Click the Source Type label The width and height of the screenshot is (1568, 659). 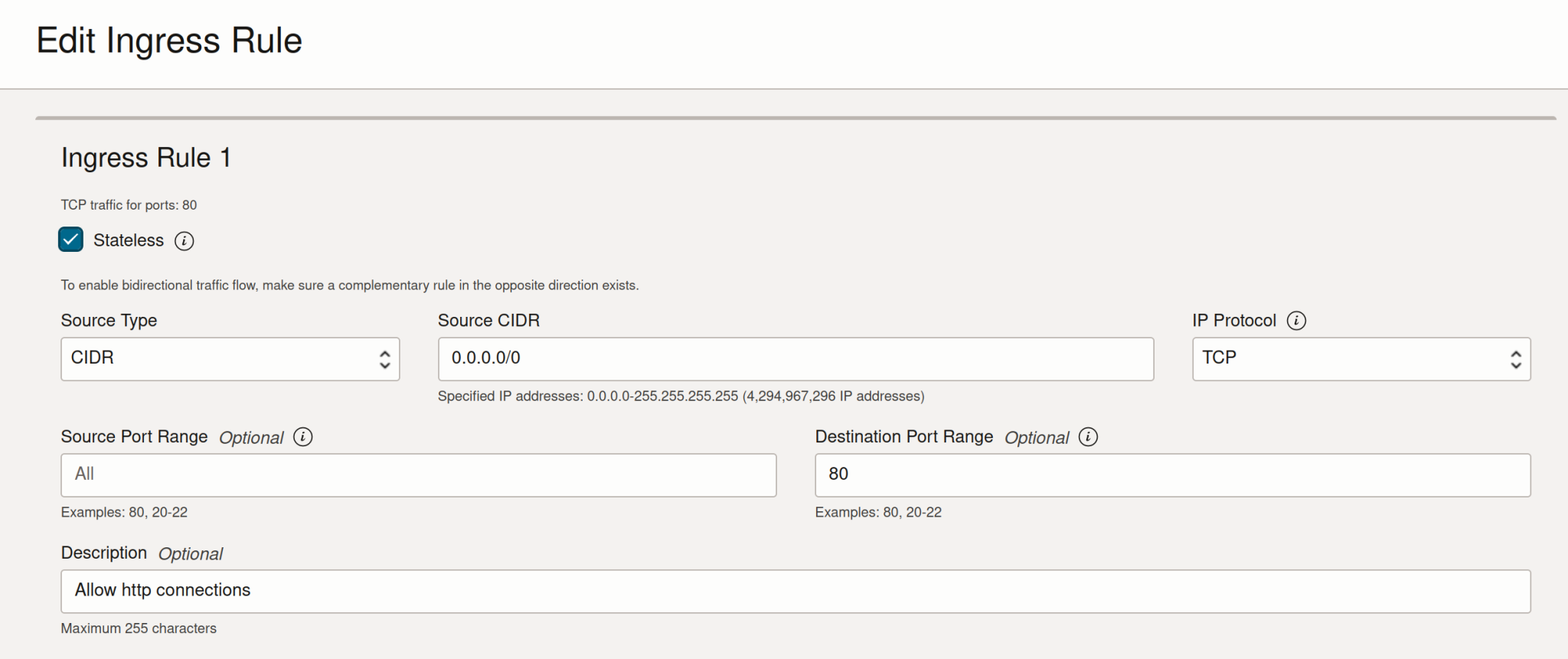pos(109,321)
